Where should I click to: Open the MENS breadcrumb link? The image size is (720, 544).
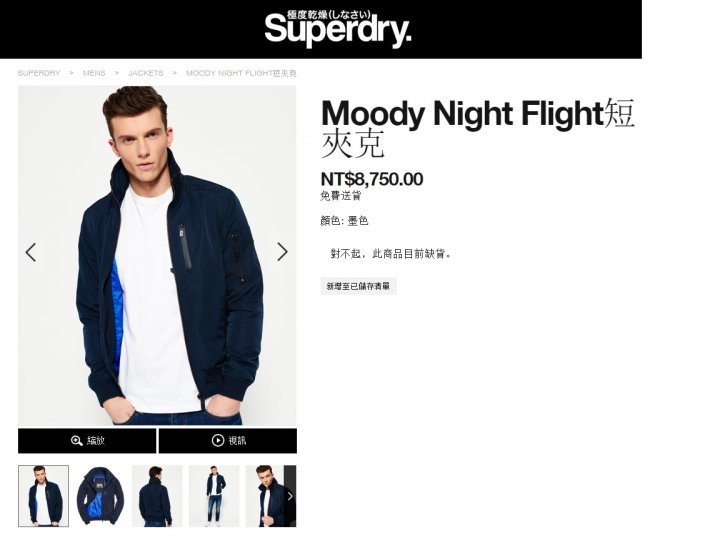[94, 73]
